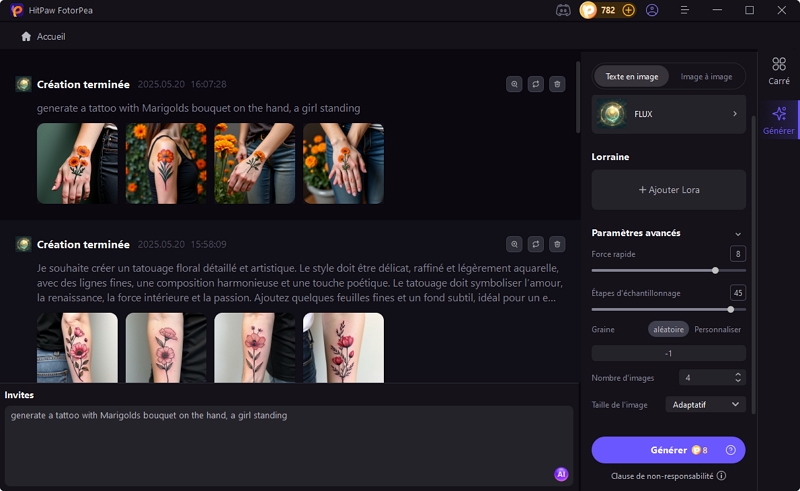Open the Discord icon in title bar
Image resolution: width=800 pixels, height=491 pixels.
click(563, 10)
